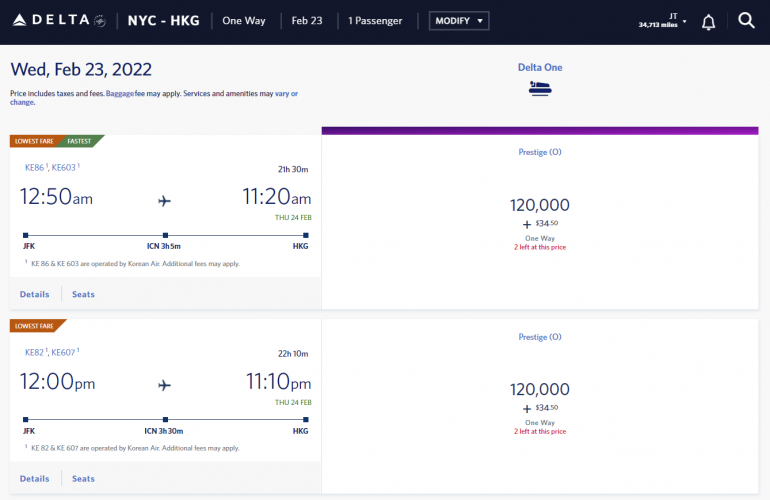Viewport: 770px width, 500px height.
Task: Click ICN 3h 5m layover stop marker
Action: (165, 236)
